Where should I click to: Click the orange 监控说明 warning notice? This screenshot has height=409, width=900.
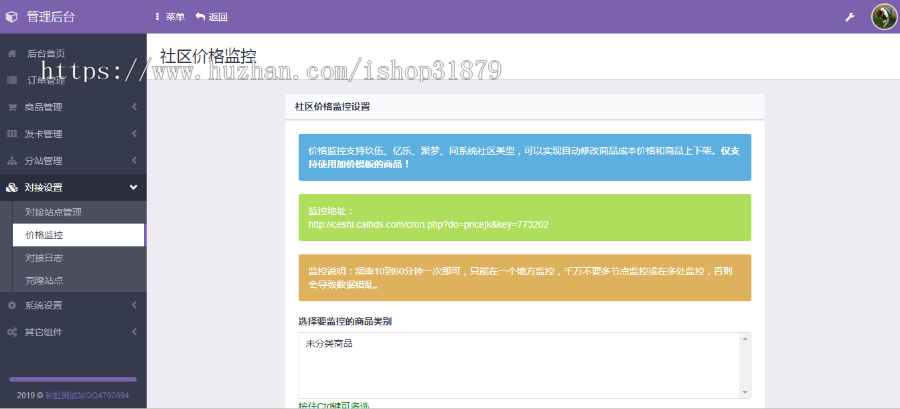525,278
